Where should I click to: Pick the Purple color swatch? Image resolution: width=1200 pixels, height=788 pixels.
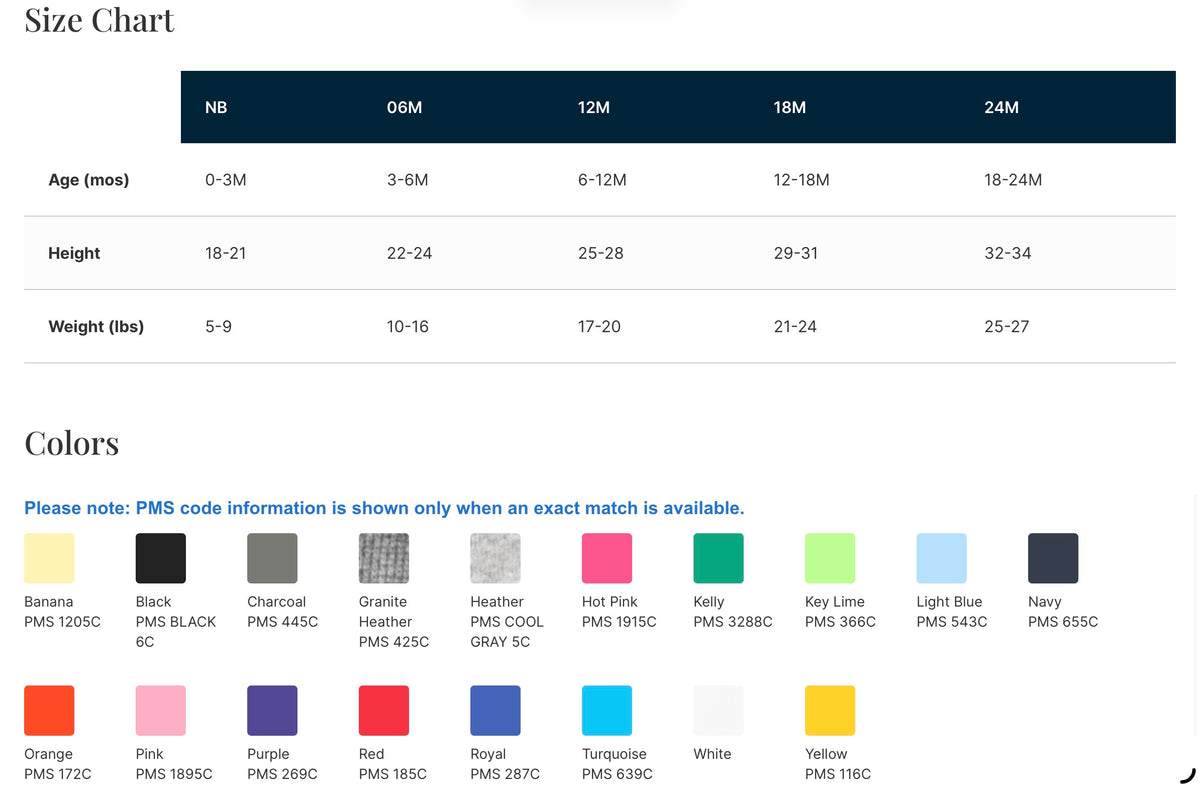(x=272, y=710)
